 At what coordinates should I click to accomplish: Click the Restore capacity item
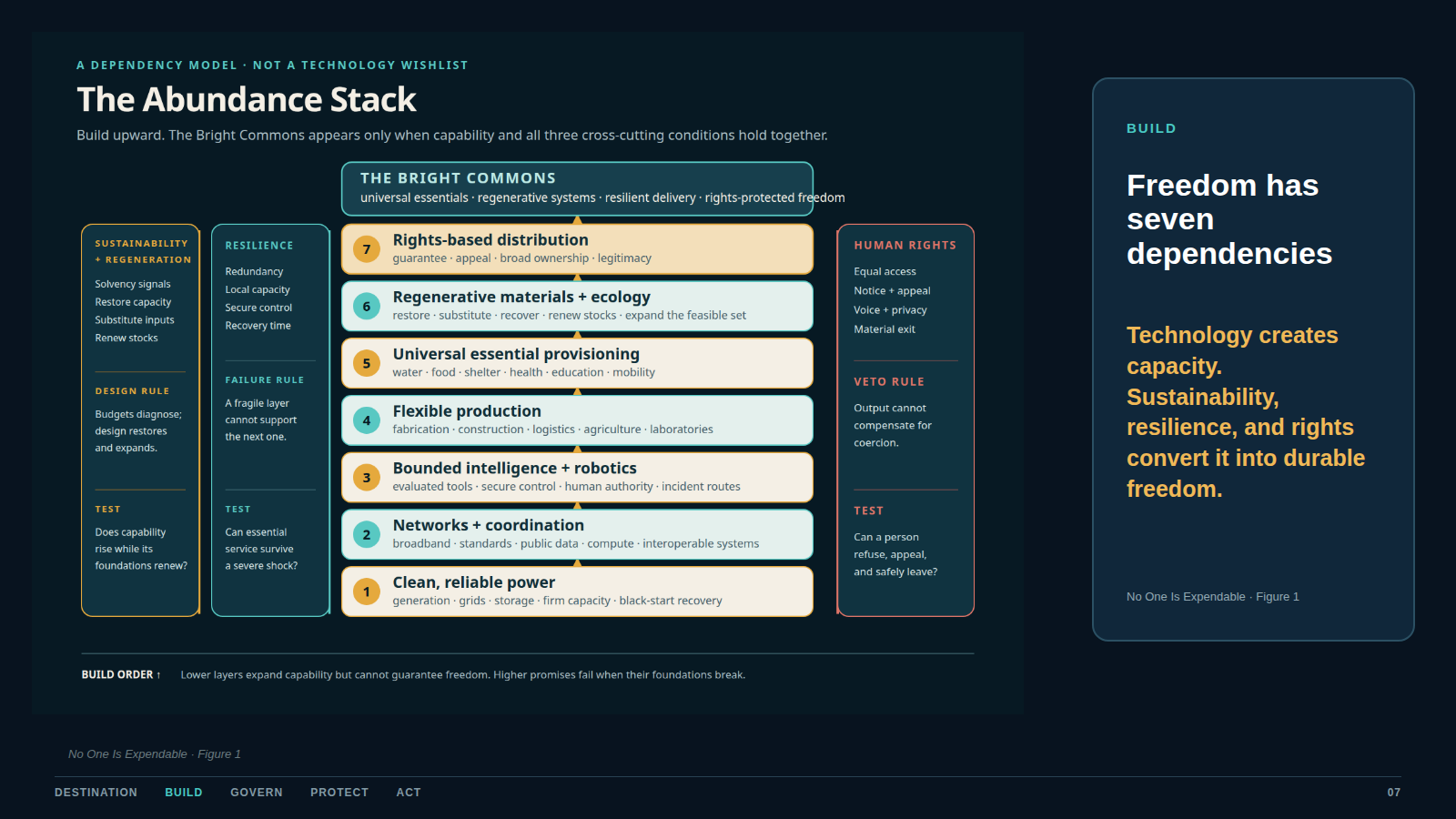point(133,302)
